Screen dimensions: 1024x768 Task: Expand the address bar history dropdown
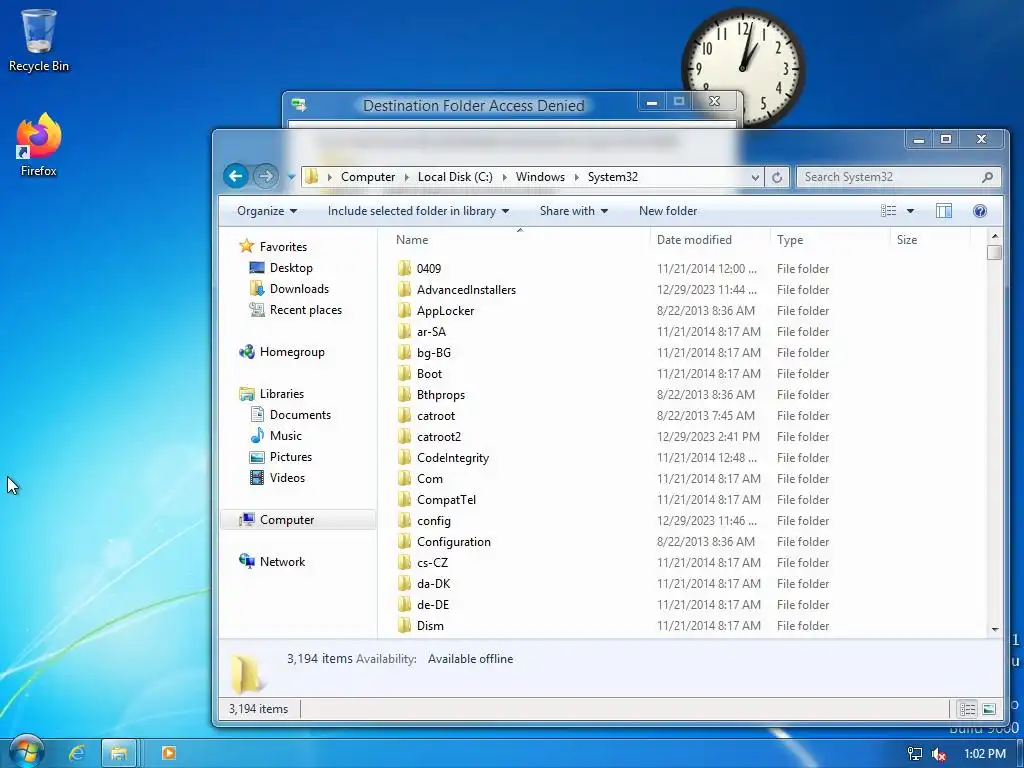[x=755, y=177]
